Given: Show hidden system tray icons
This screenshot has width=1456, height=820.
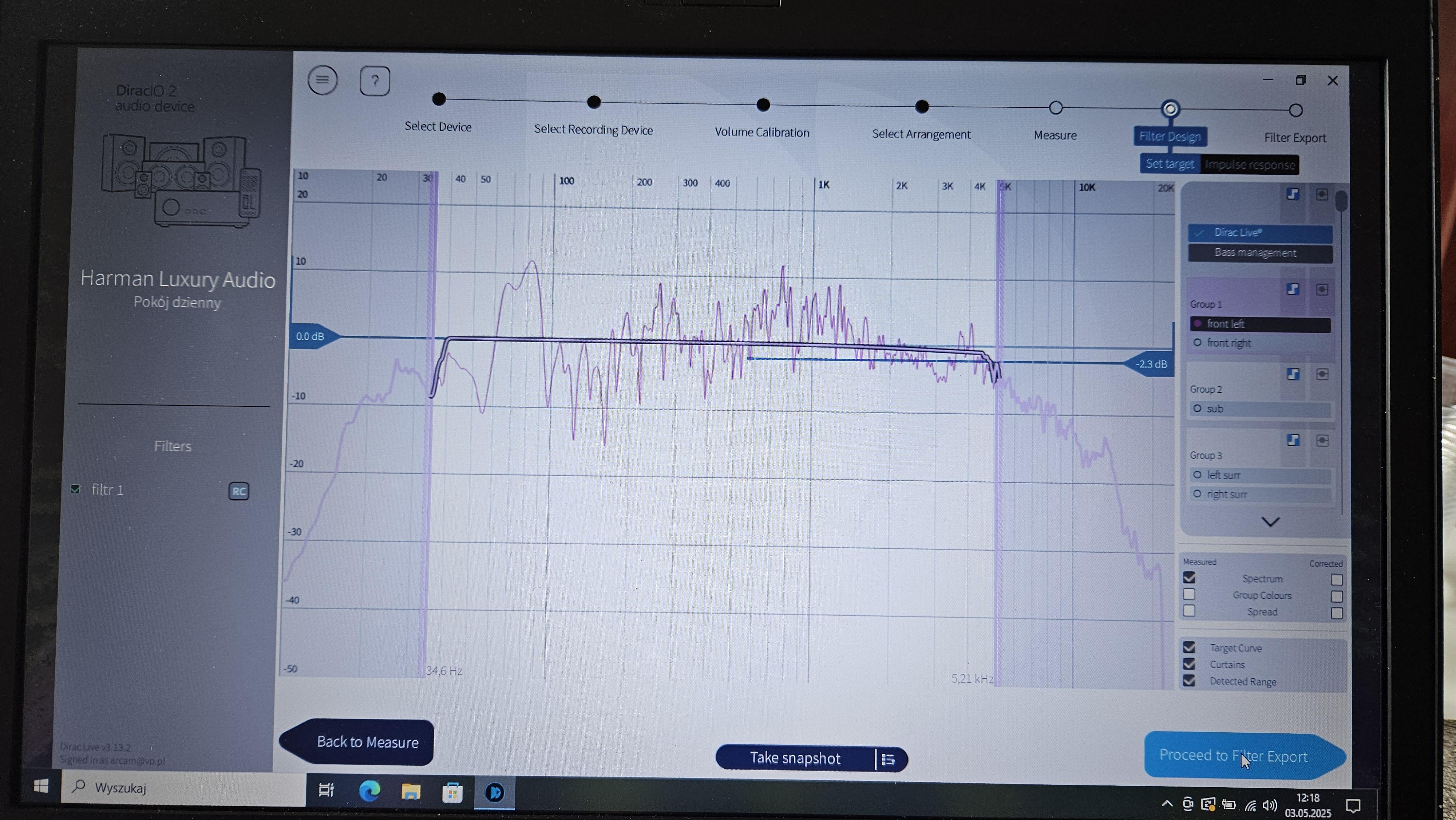Looking at the screenshot, I should click(x=1167, y=803).
